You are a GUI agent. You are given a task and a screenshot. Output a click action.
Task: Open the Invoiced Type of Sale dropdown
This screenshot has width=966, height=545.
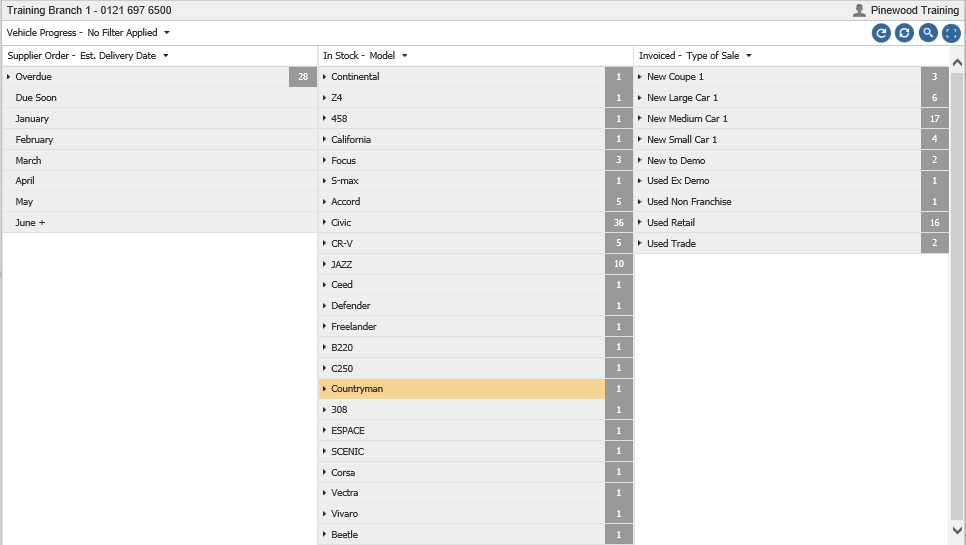749,55
